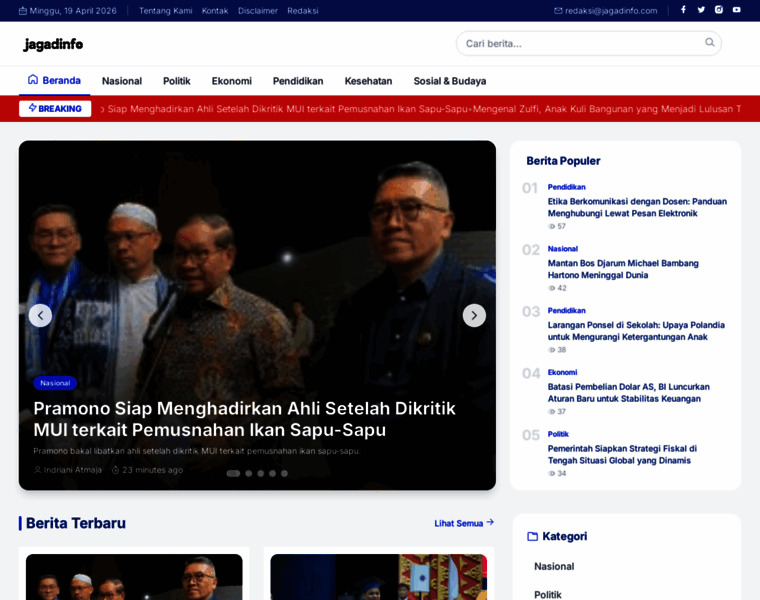Image resolution: width=760 pixels, height=600 pixels.
Task: Click Politik tag on popular item 05
Action: (558, 434)
